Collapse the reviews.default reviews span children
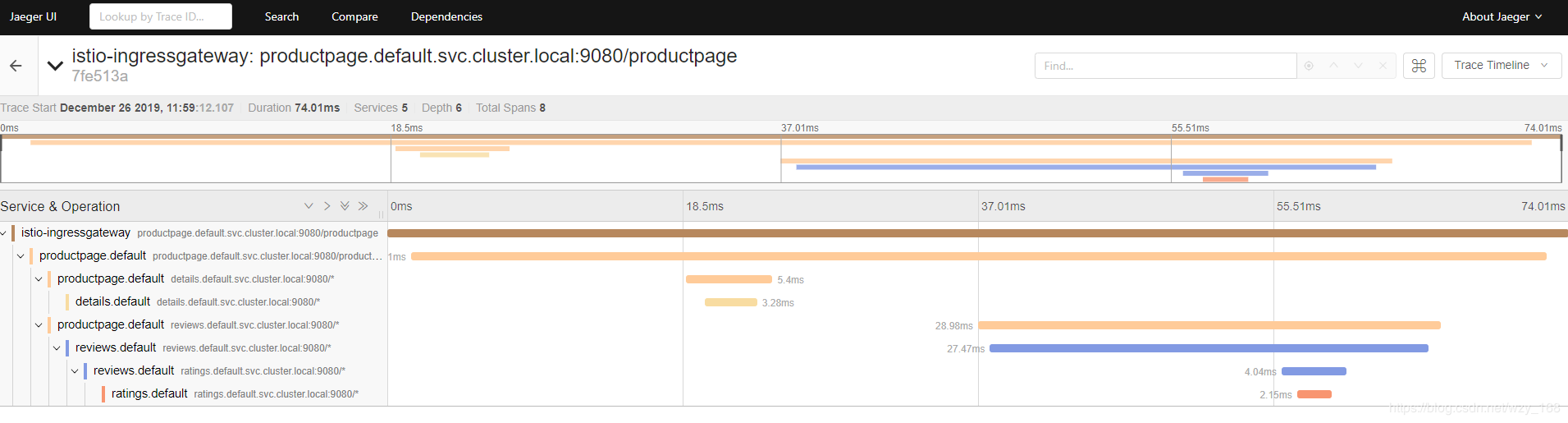Image resolution: width=1568 pixels, height=423 pixels. 57,348
